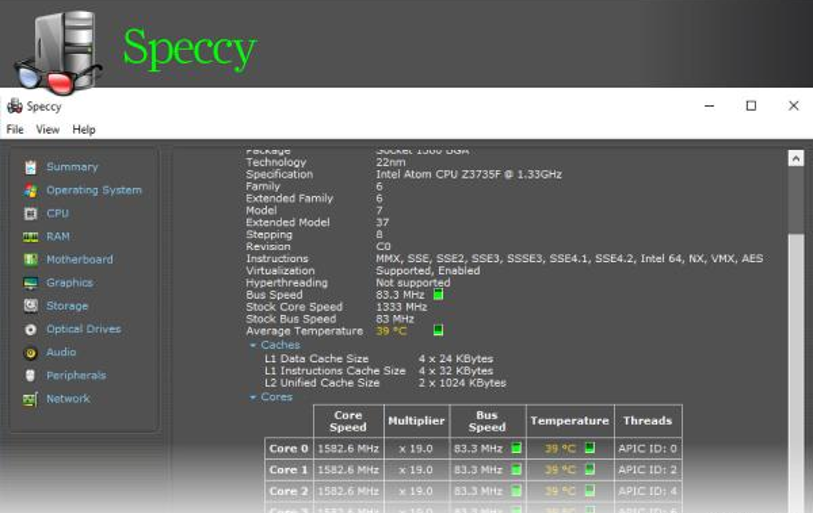Open the File menu

click(x=15, y=129)
